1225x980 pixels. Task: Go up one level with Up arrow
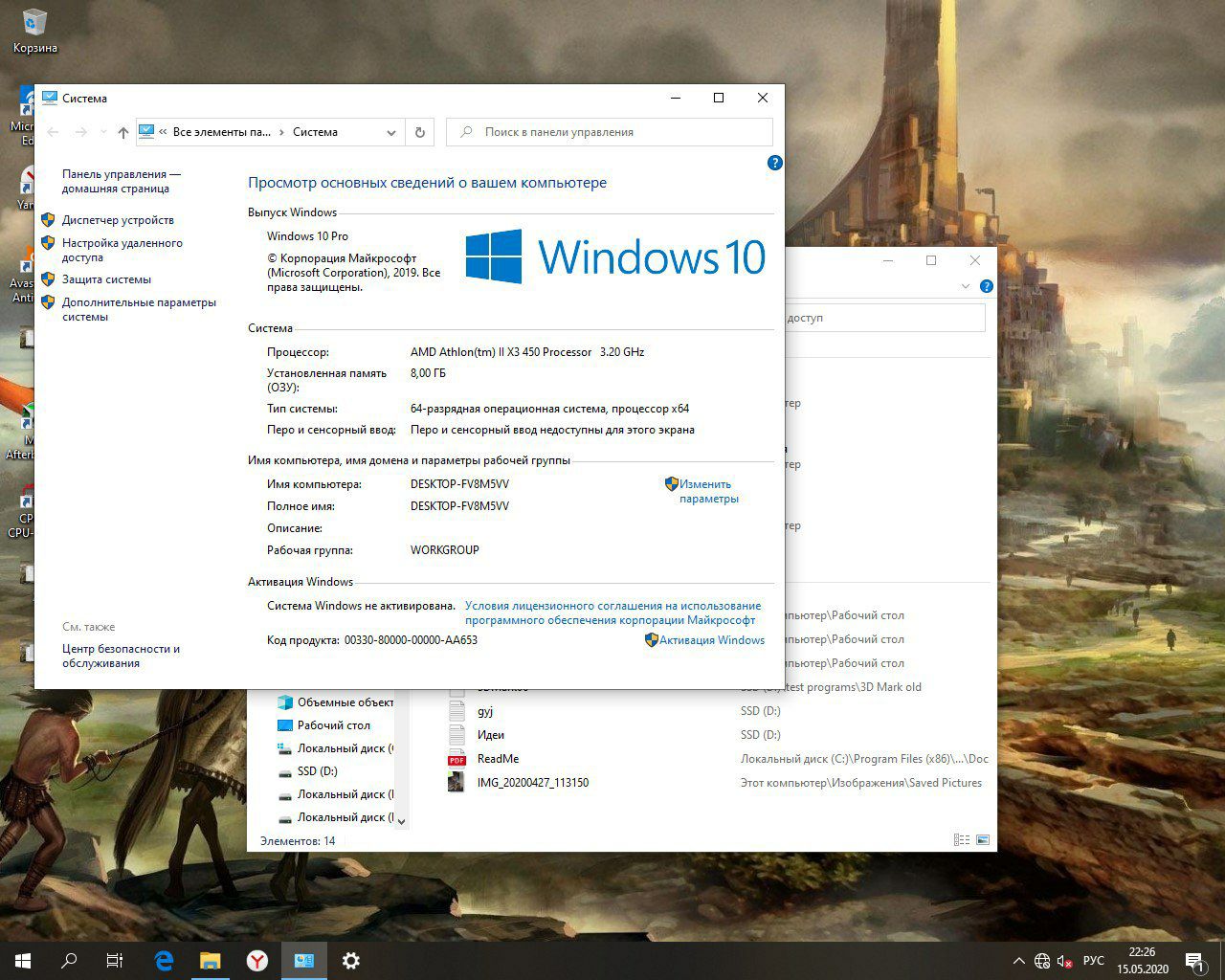click(x=122, y=132)
